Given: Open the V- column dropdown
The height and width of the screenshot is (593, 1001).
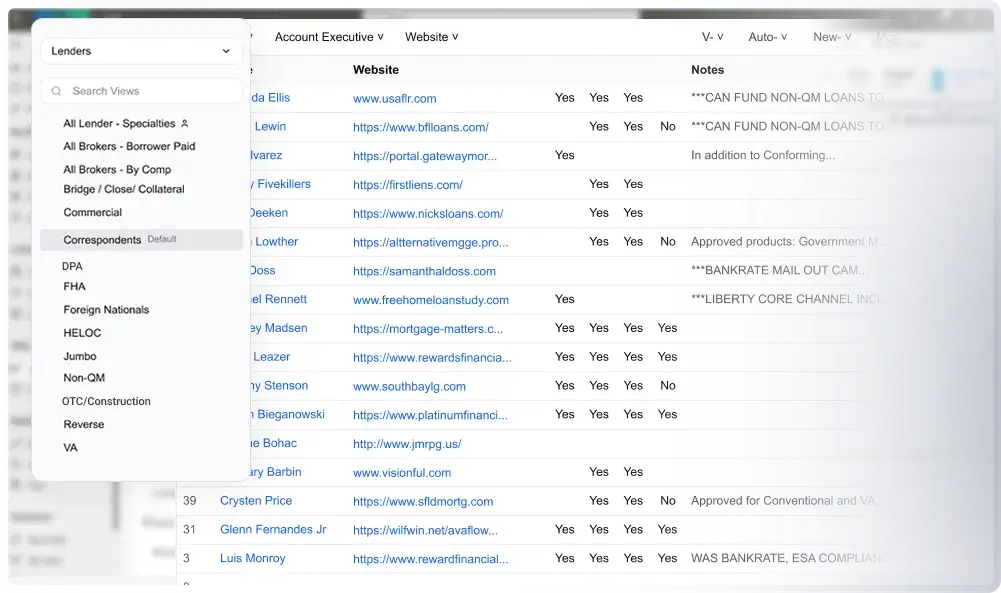Looking at the screenshot, I should click(712, 37).
